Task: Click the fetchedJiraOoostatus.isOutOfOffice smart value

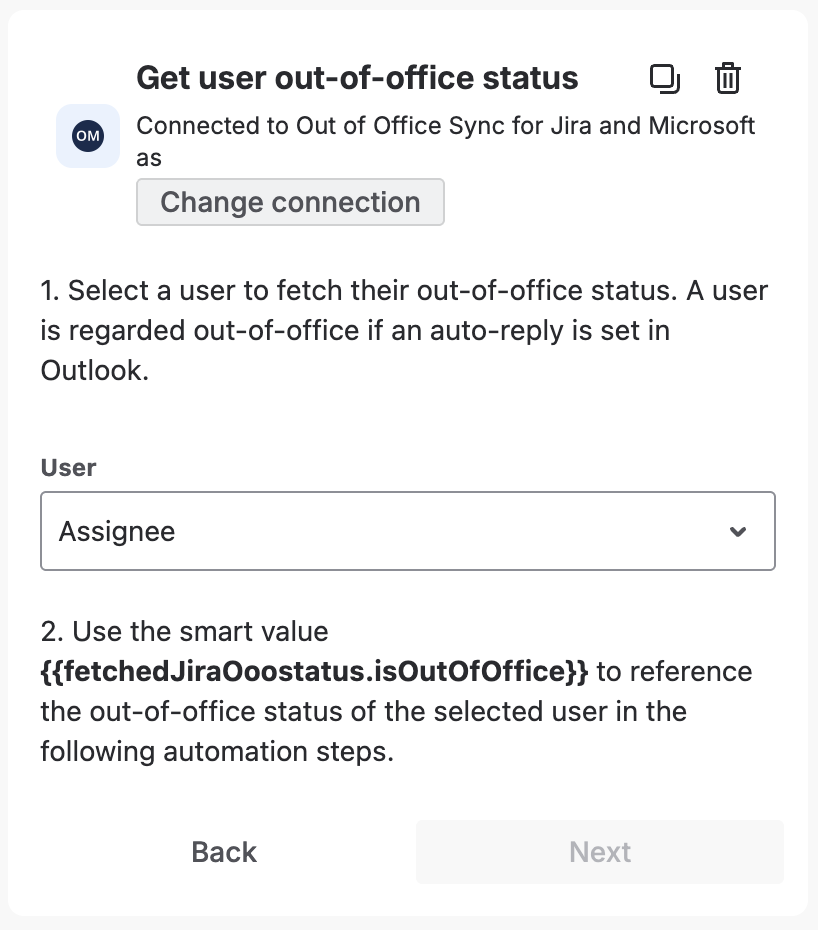Action: 315,671
